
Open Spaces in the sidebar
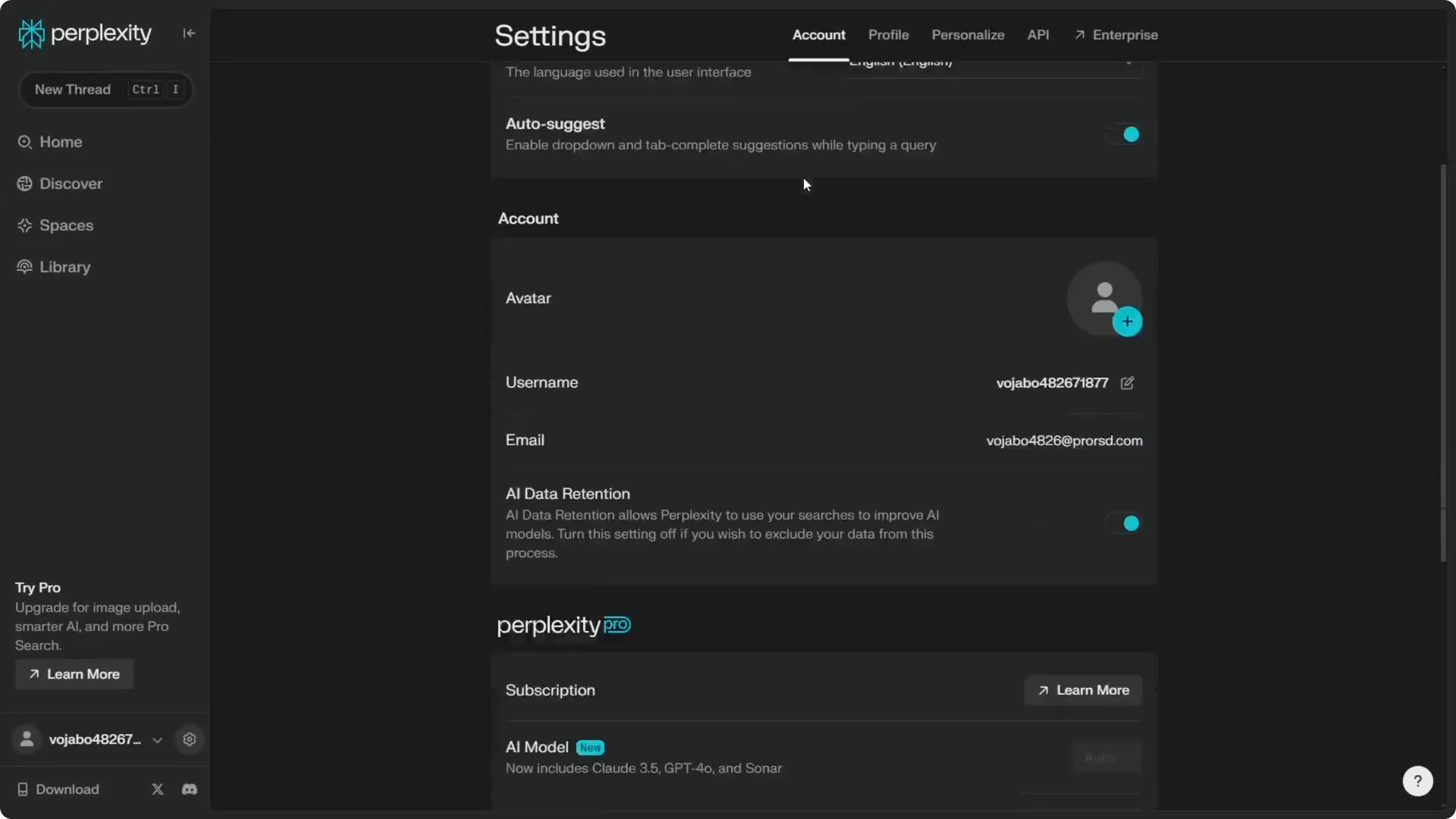point(66,225)
